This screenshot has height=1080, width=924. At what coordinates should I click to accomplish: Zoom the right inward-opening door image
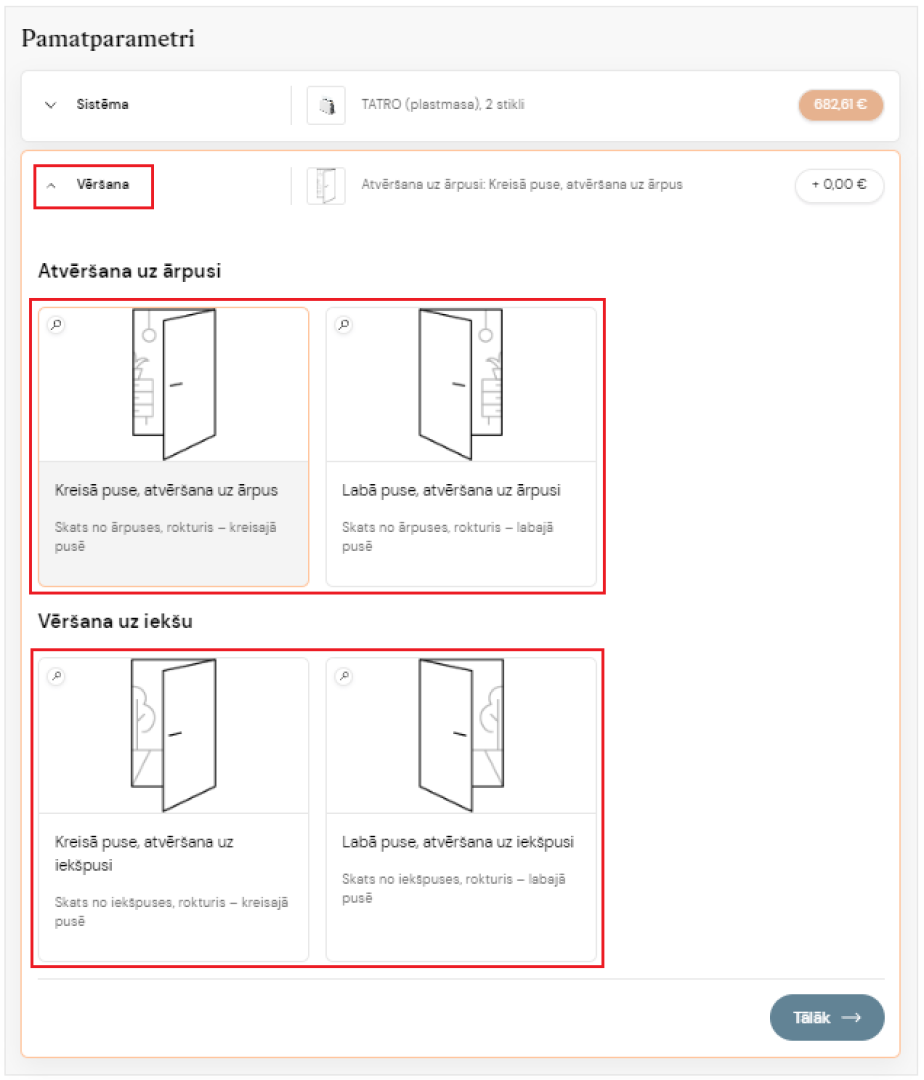[x=344, y=676]
